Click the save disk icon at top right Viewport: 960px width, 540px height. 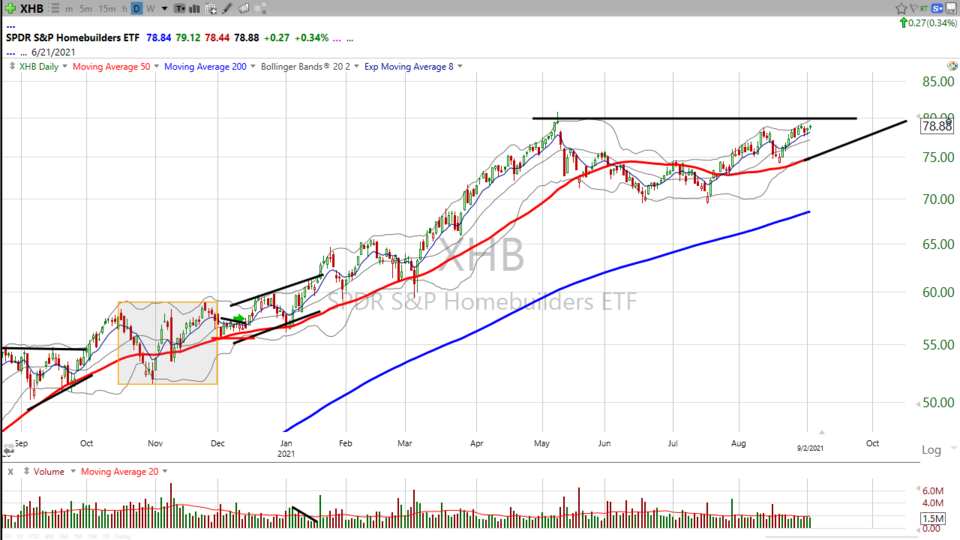point(952,9)
